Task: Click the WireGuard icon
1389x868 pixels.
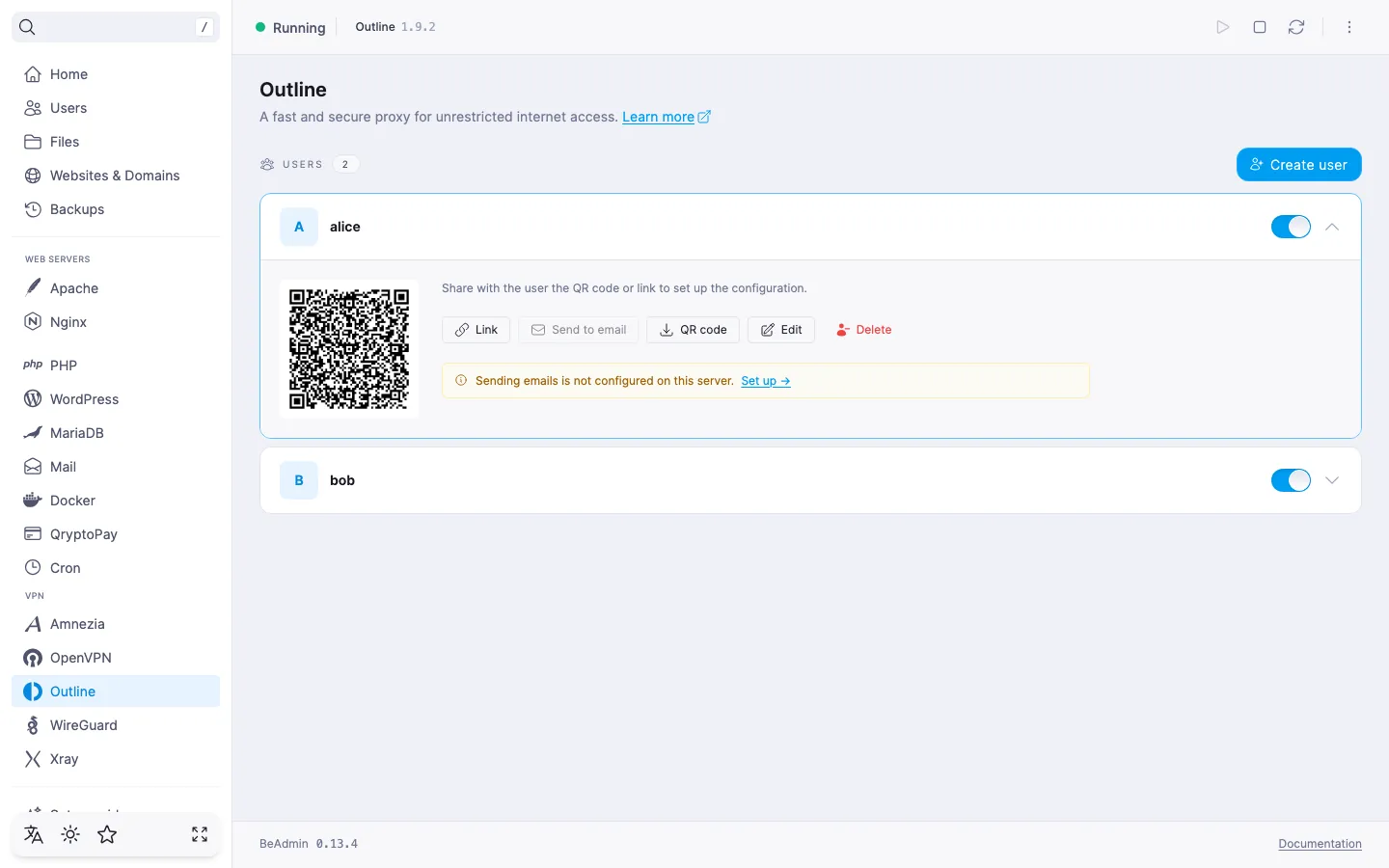Action: (33, 725)
